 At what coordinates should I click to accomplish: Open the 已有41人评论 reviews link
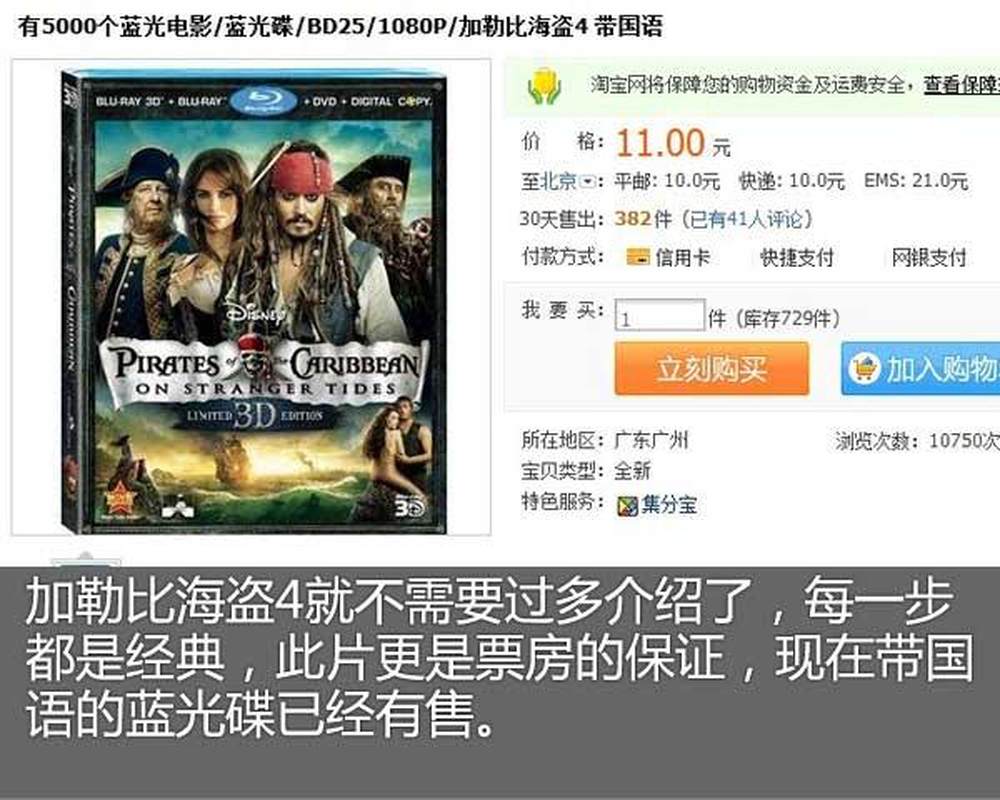point(746,219)
